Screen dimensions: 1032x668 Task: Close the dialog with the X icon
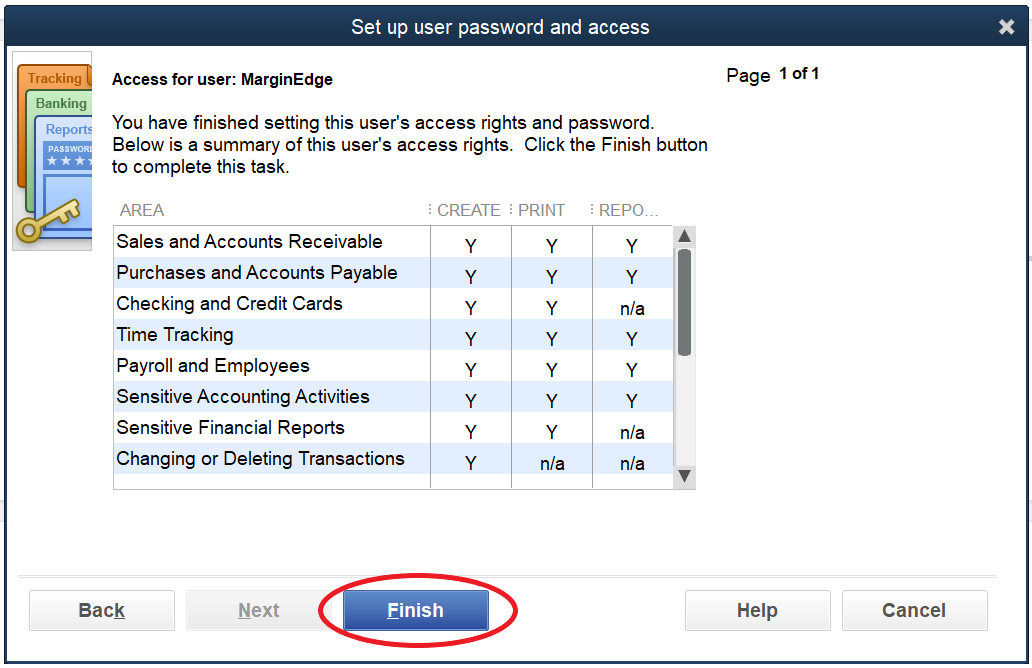[x=1006, y=27]
